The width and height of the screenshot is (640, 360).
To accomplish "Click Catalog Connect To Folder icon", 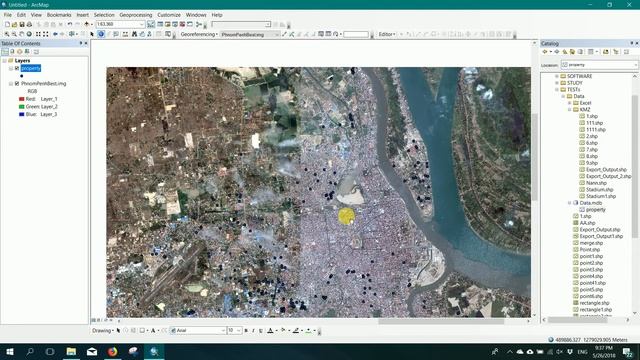I will (x=606, y=52).
